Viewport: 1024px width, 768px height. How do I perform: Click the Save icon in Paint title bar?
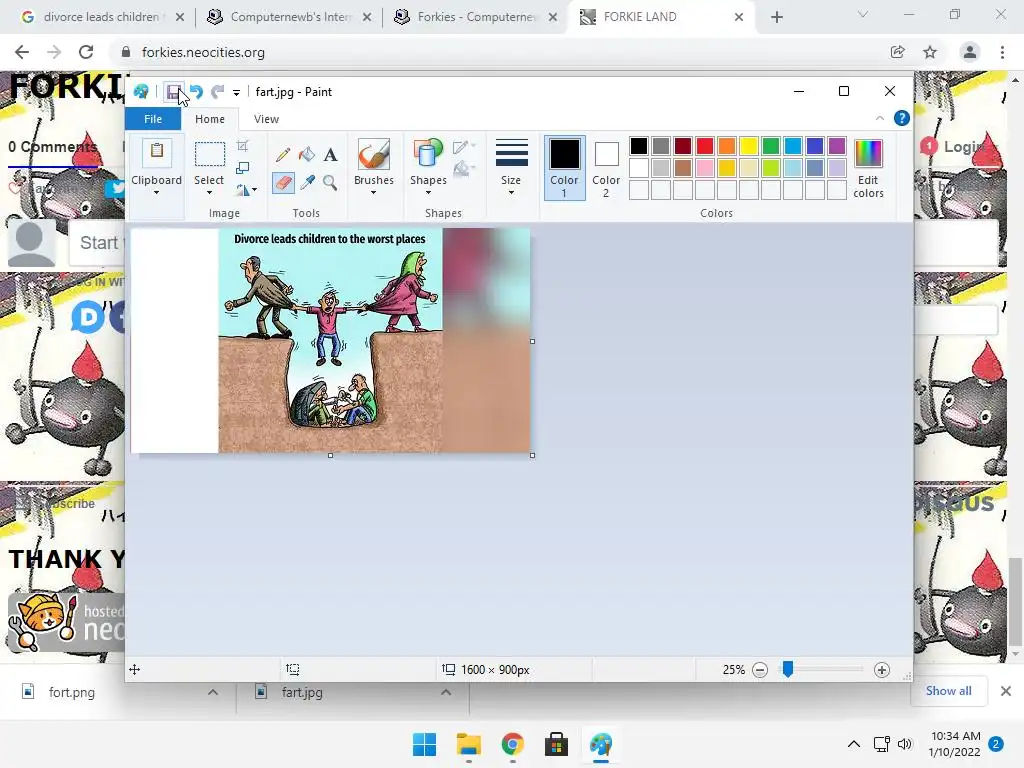click(x=173, y=92)
